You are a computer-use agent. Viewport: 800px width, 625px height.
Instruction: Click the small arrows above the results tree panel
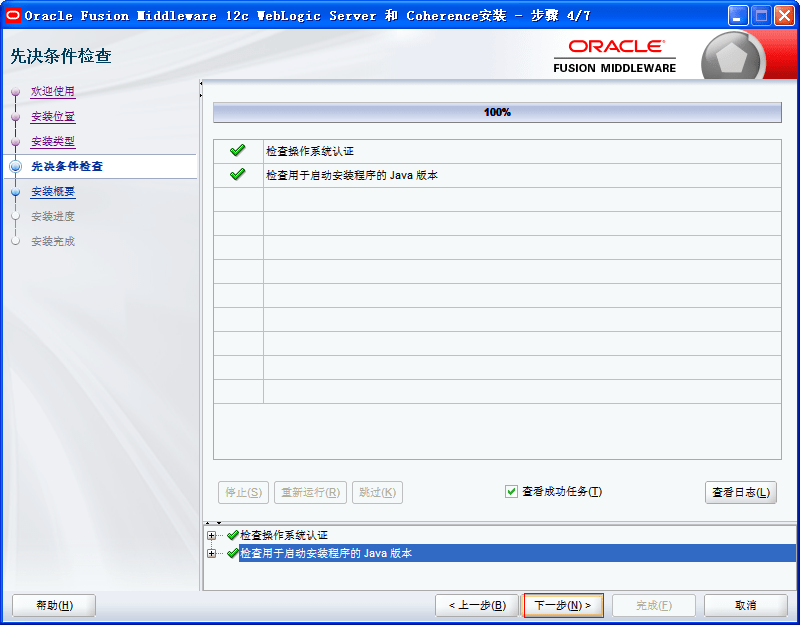[x=213, y=523]
